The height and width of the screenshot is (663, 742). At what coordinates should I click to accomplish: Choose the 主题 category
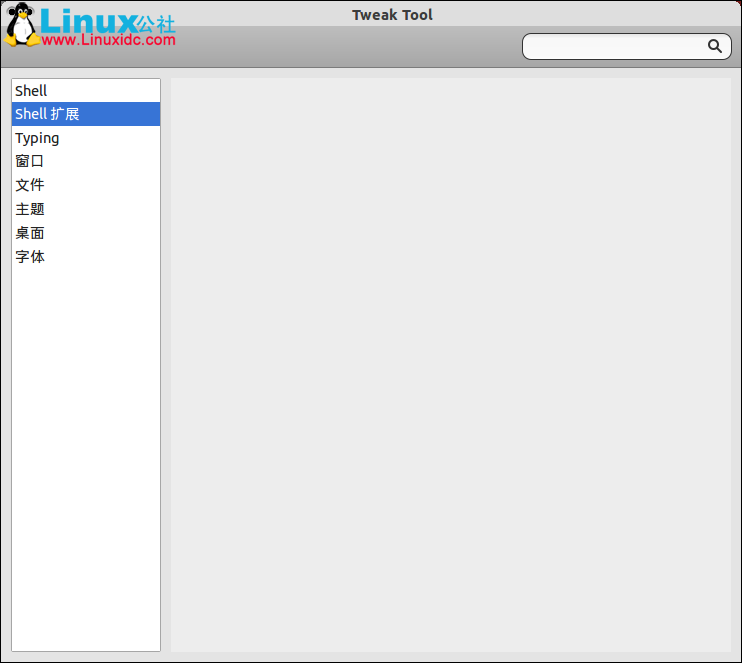click(86, 209)
